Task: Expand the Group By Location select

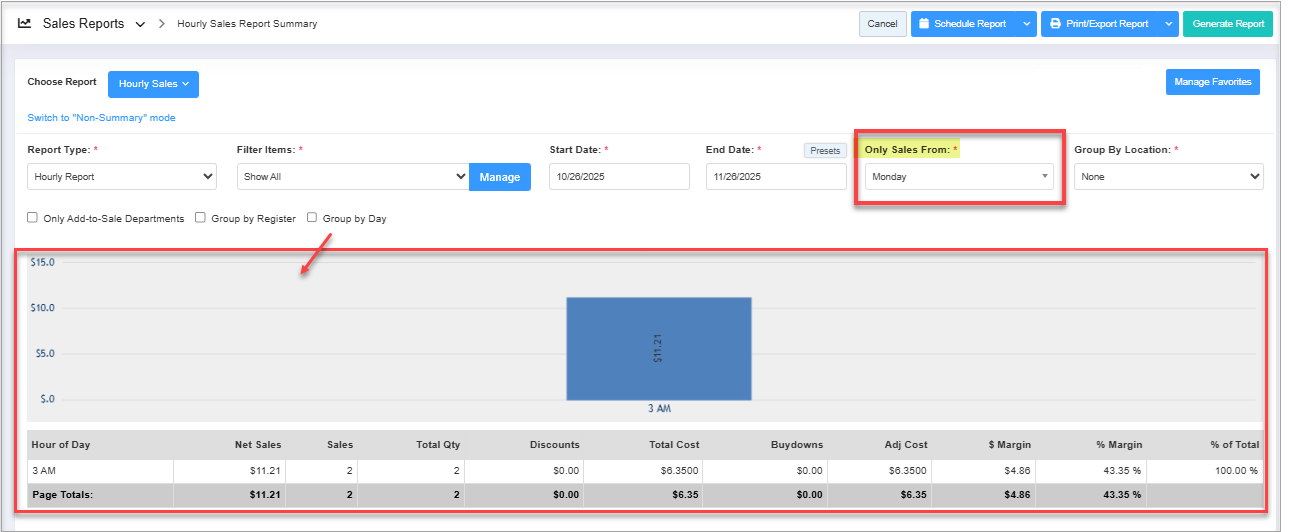Action: (x=1168, y=177)
